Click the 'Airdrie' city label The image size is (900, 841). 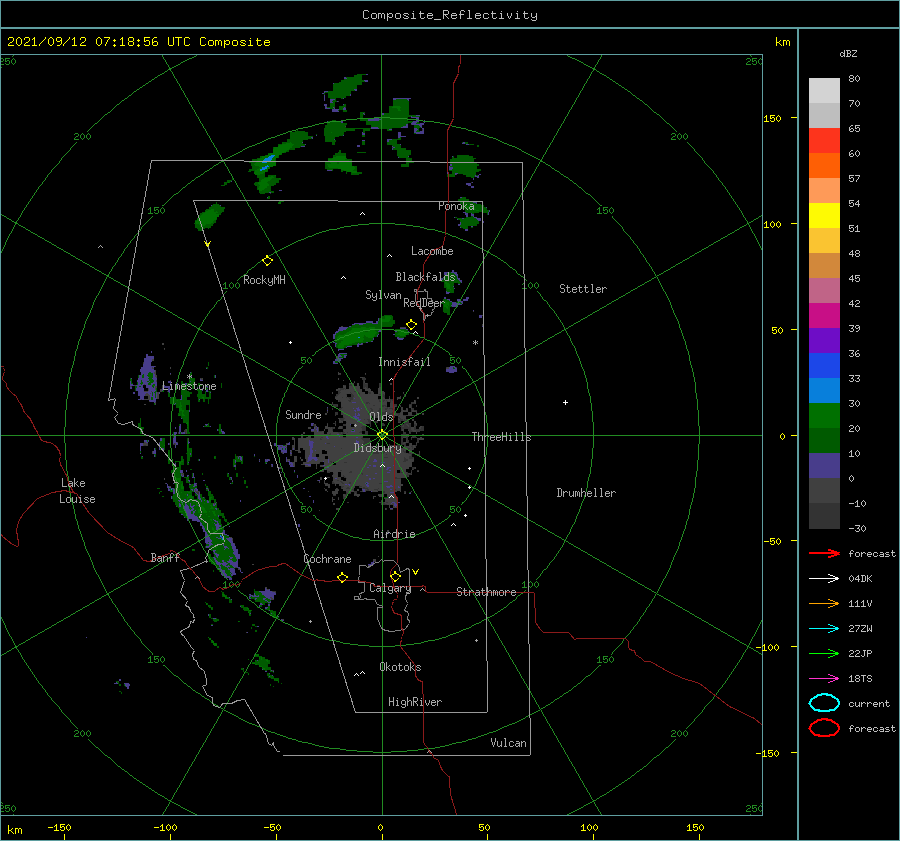tap(394, 534)
